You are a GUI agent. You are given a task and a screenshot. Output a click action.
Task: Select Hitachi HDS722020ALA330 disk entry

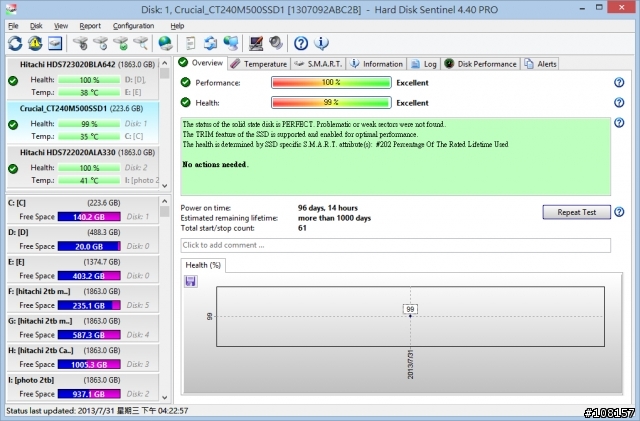pos(83,167)
